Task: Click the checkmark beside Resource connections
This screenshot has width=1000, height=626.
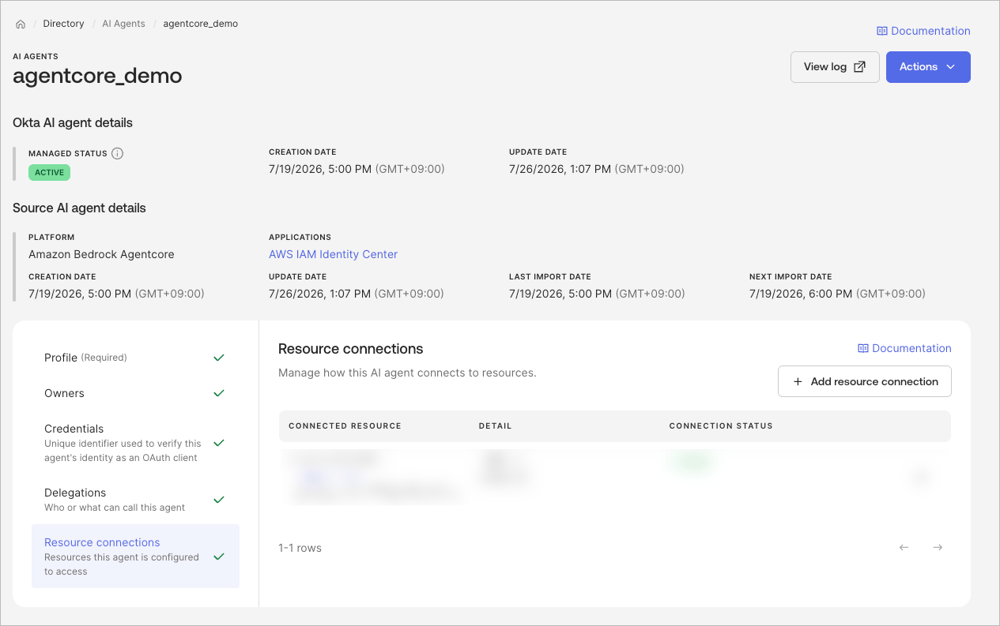Action: pos(219,557)
